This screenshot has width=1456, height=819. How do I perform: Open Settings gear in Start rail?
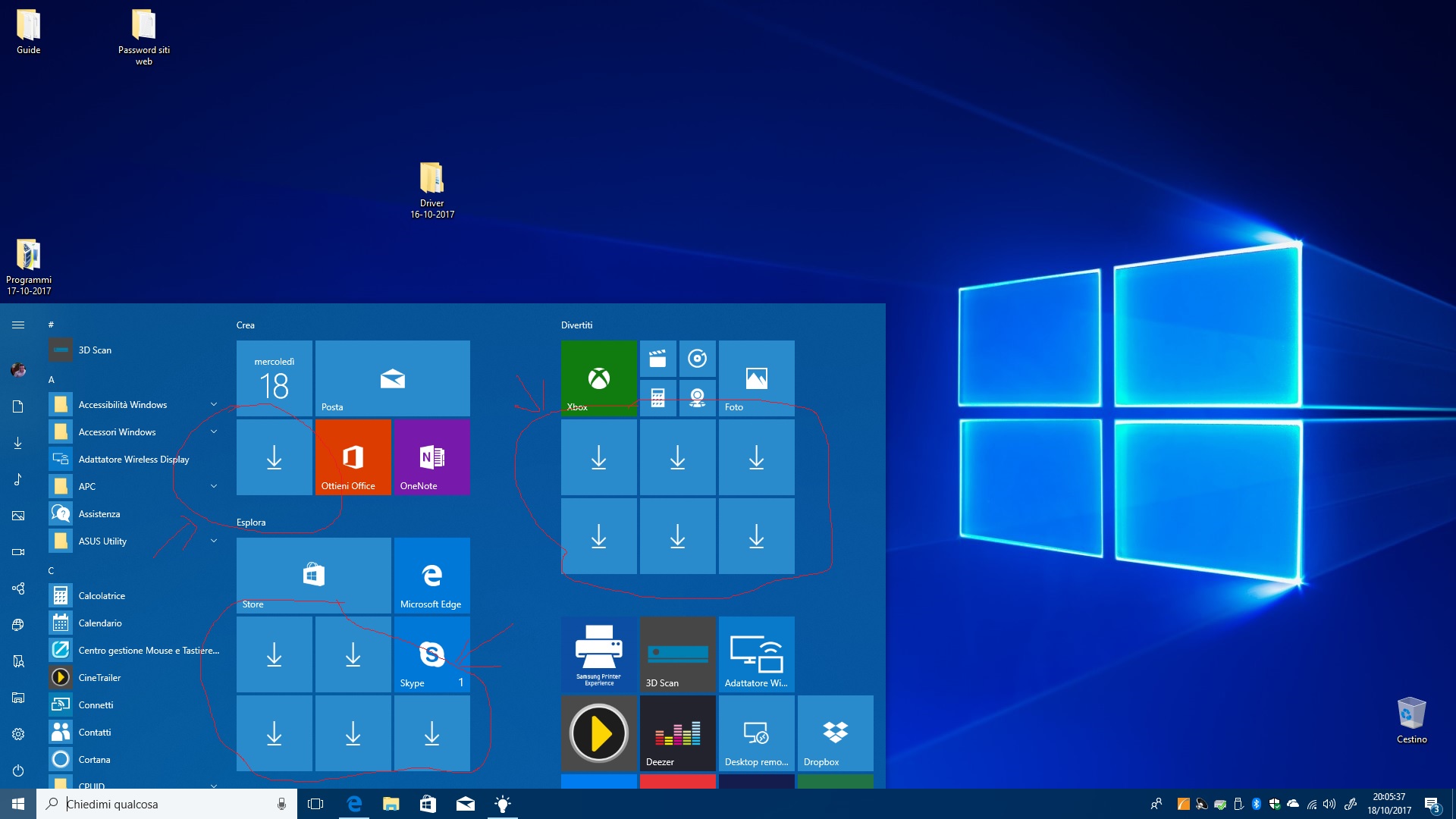pyautogui.click(x=18, y=734)
